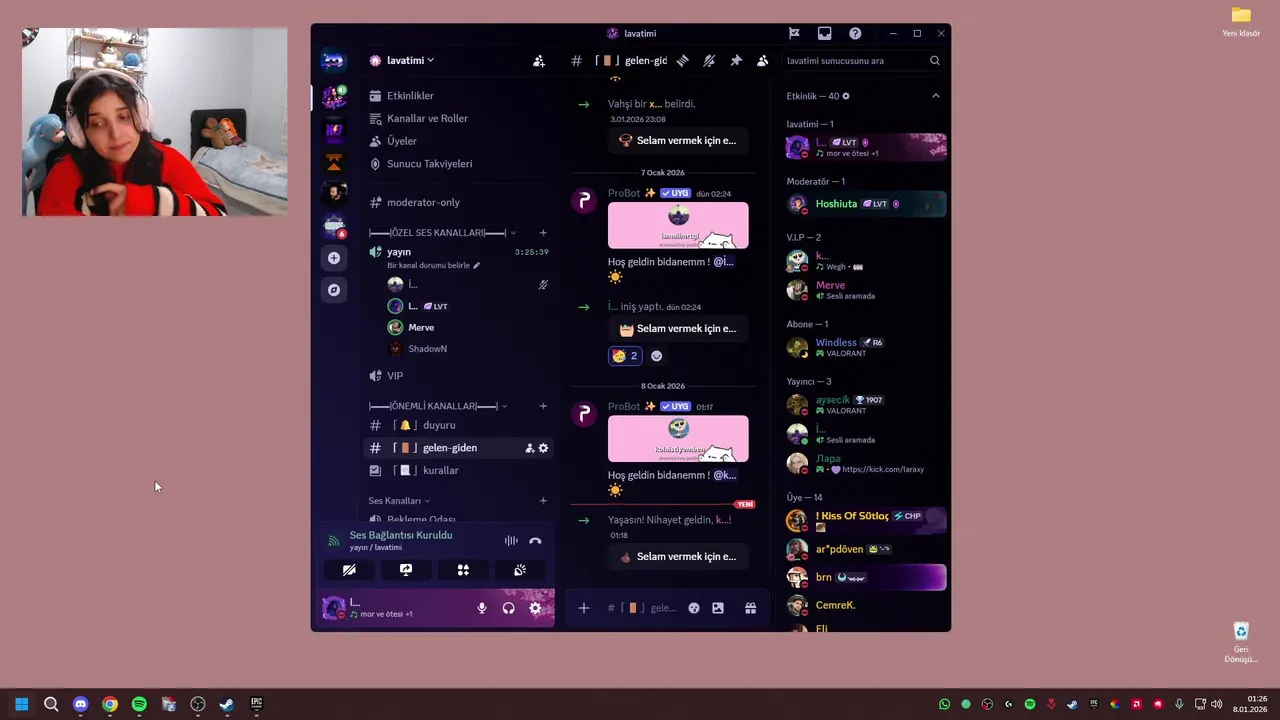Image resolution: width=1280 pixels, height=720 pixels.
Task: Collapse the Etkinlik section chevron
Action: [936, 96]
